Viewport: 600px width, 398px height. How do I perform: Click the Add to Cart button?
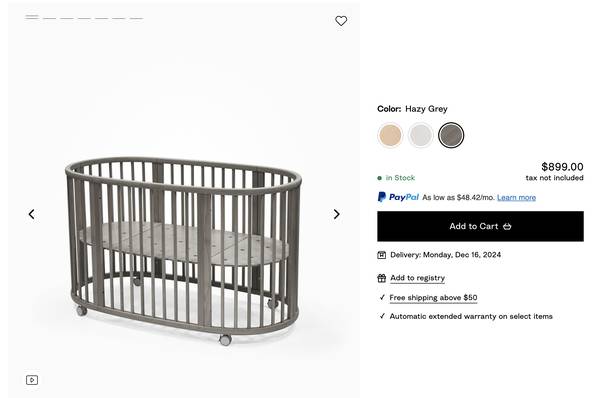coord(480,226)
